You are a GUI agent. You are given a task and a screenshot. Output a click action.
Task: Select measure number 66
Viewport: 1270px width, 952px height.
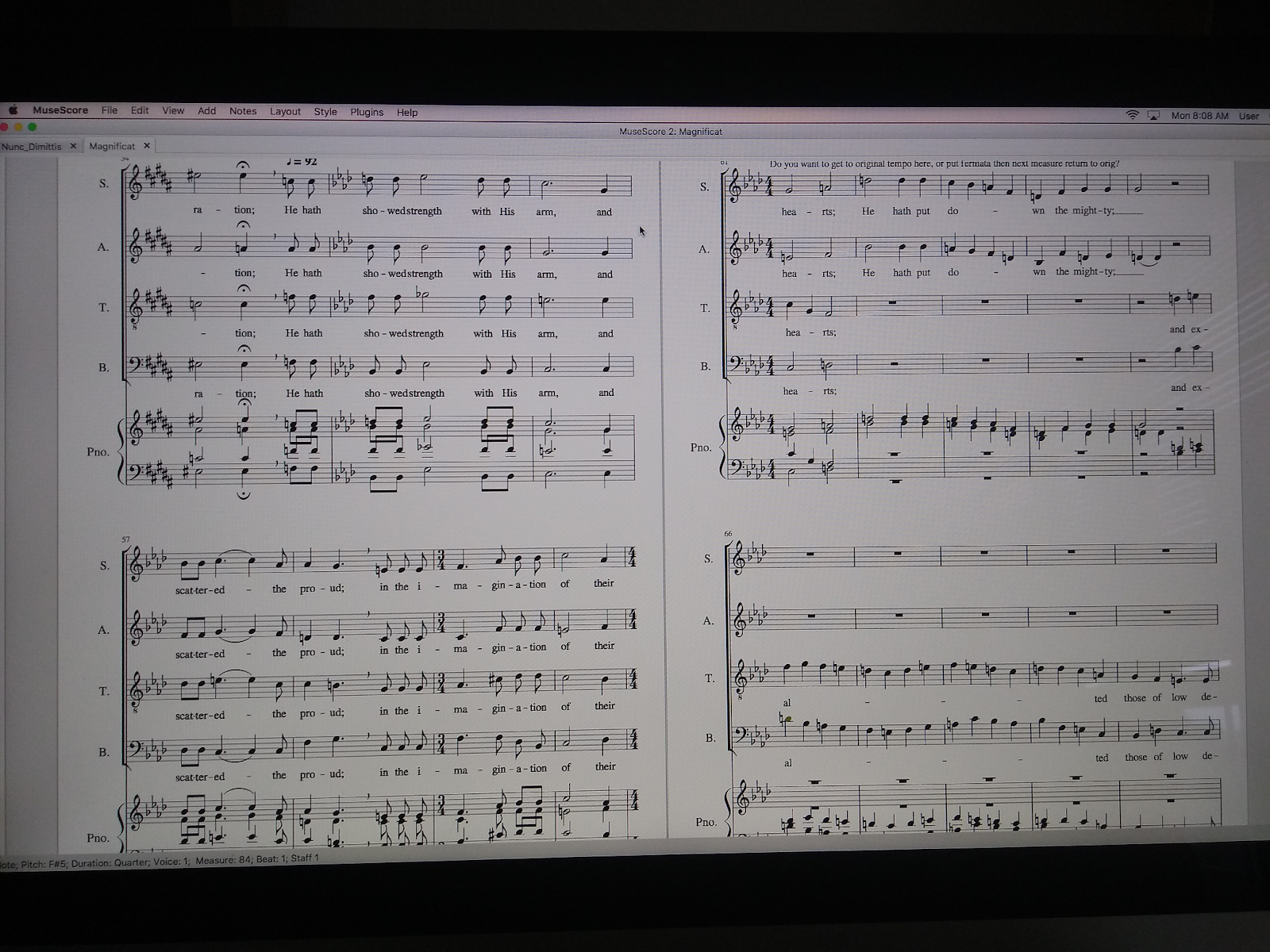(x=729, y=534)
